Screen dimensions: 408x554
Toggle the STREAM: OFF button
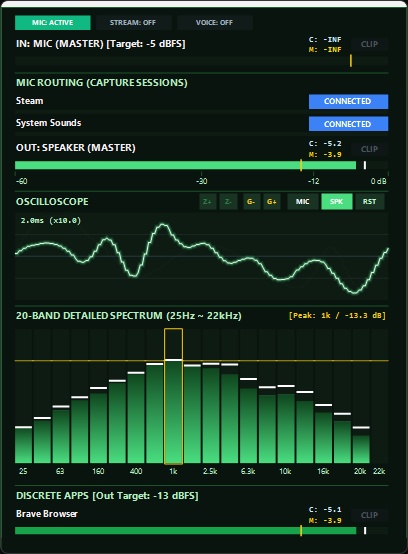133,23
